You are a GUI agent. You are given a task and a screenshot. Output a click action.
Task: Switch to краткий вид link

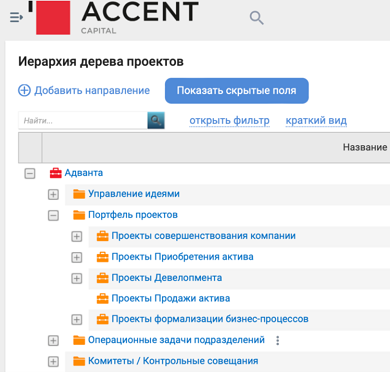click(x=316, y=120)
